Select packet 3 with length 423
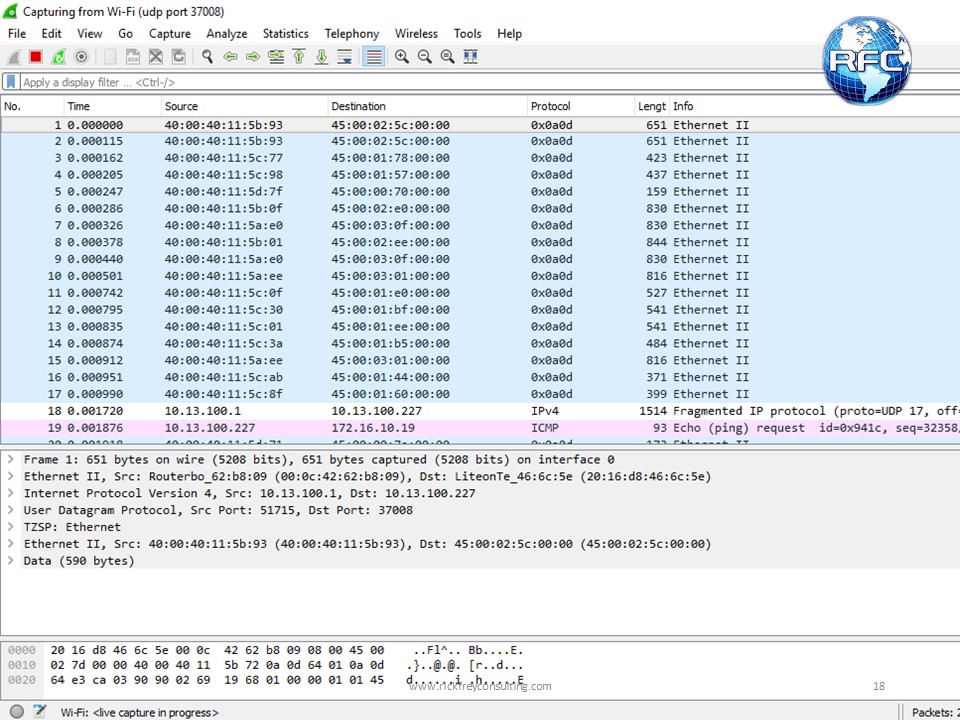This screenshot has width=960, height=720. pos(480,158)
